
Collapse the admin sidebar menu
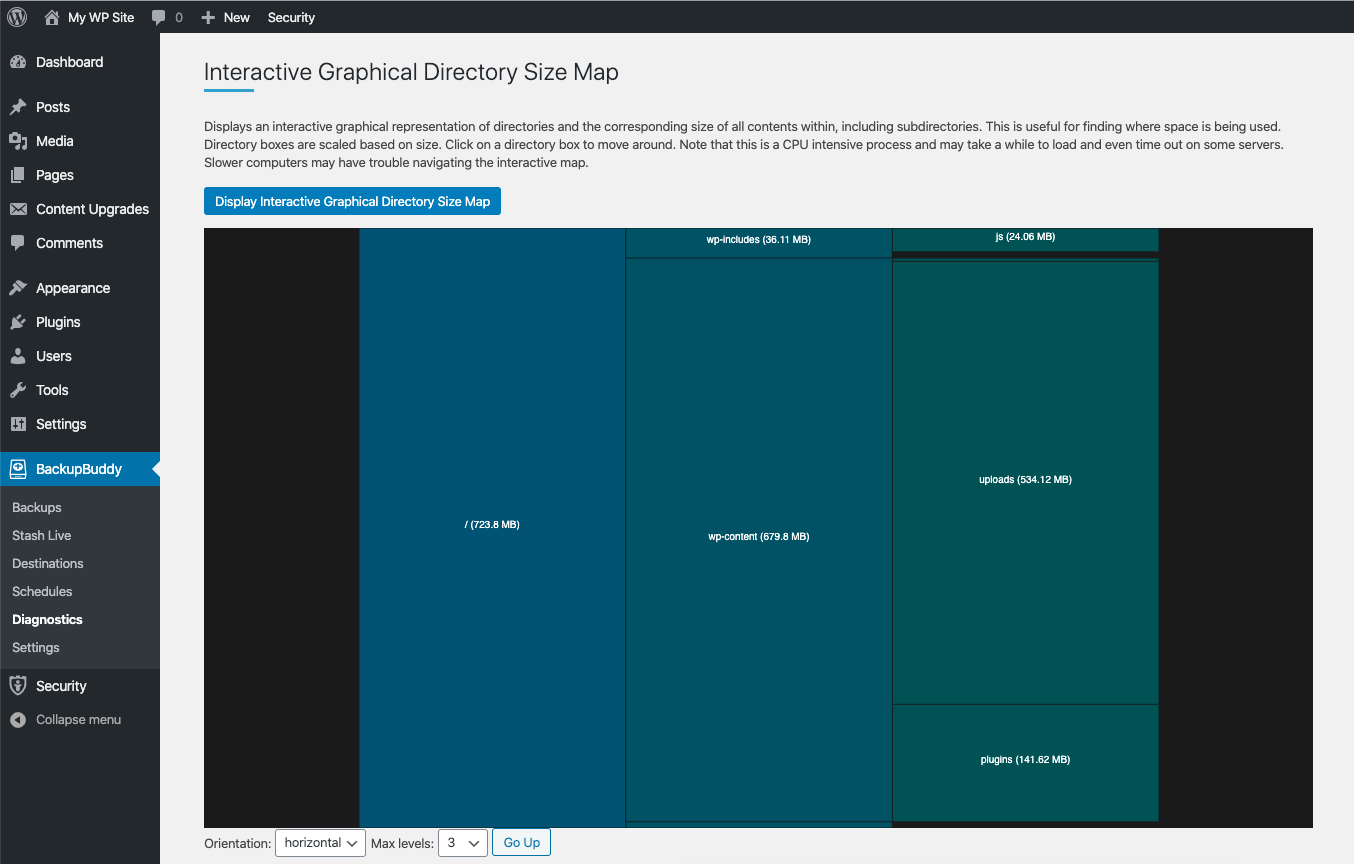tap(80, 720)
